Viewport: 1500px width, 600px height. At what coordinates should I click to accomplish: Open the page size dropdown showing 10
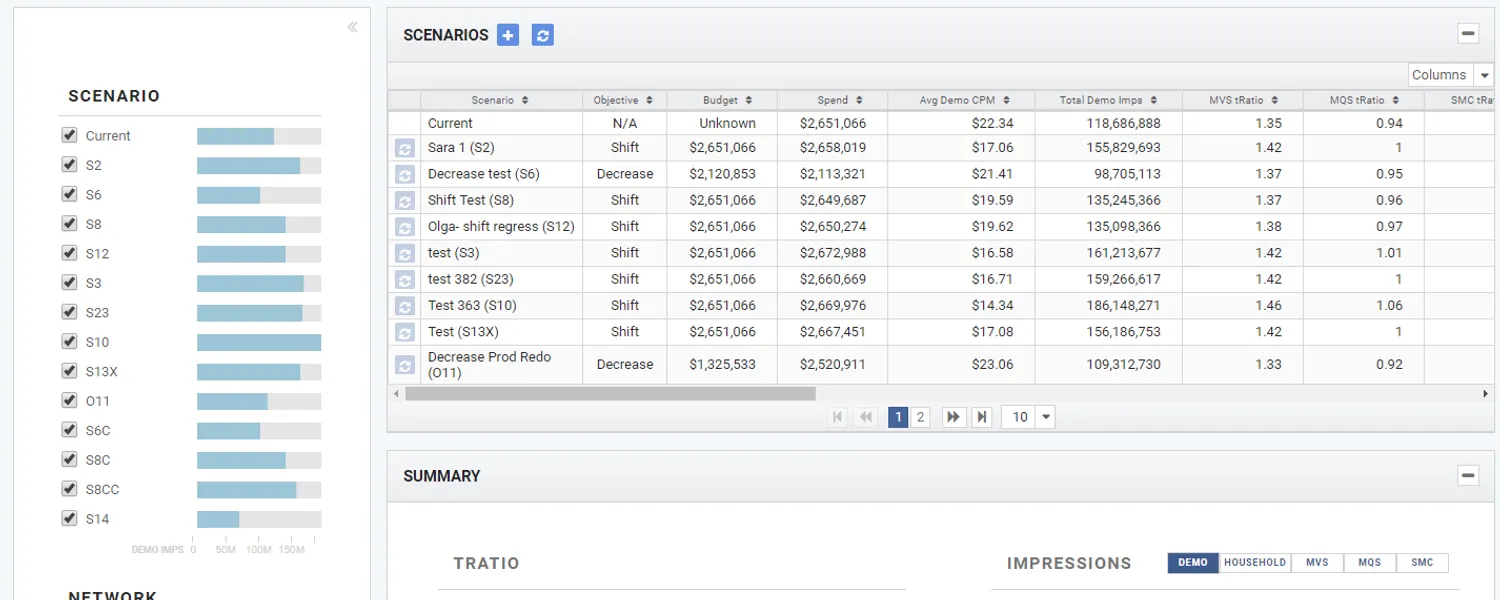(x=1028, y=417)
